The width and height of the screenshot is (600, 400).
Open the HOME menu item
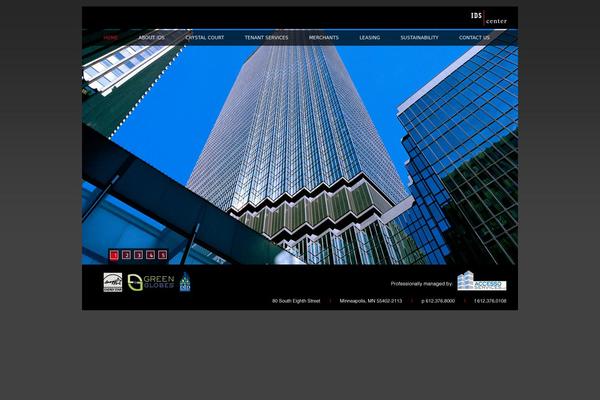(x=111, y=38)
